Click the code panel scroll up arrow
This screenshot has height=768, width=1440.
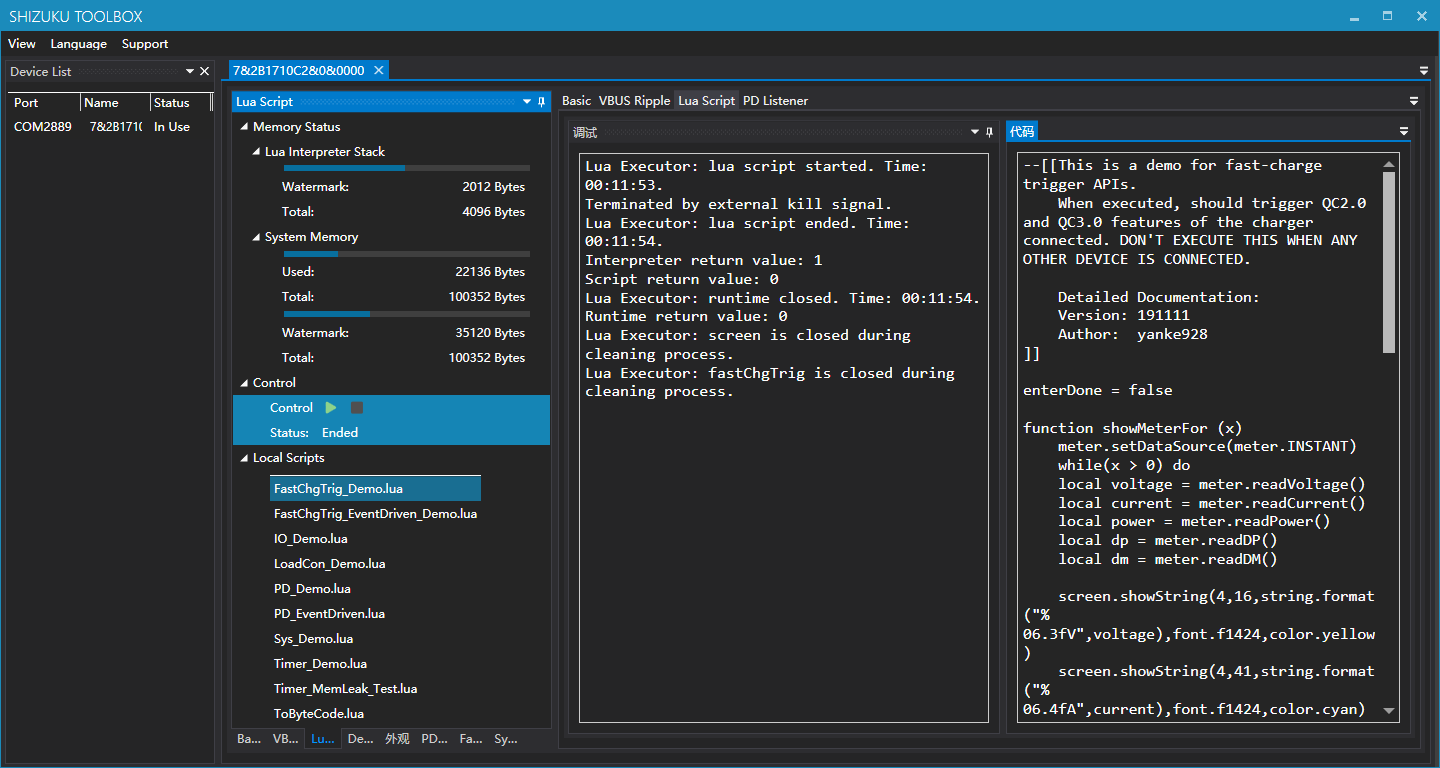pyautogui.click(x=1389, y=165)
